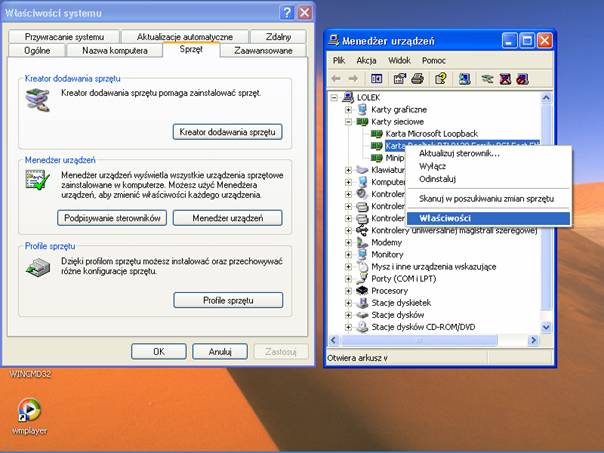This screenshot has width=604, height=453.
Task: Select the Karta Microsoft Loopback tree item
Action: [x=431, y=134]
